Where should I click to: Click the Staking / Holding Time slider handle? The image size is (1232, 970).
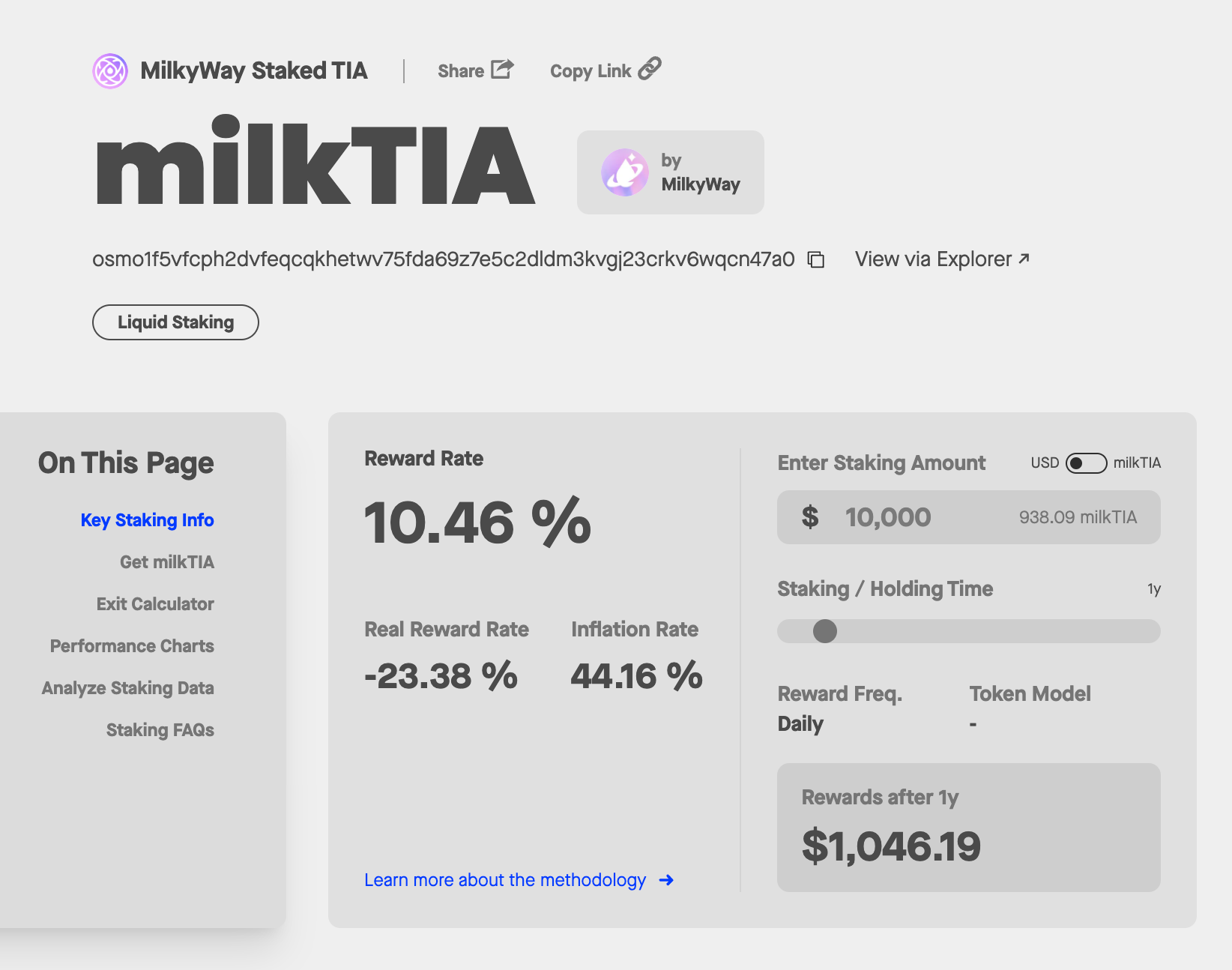point(825,631)
